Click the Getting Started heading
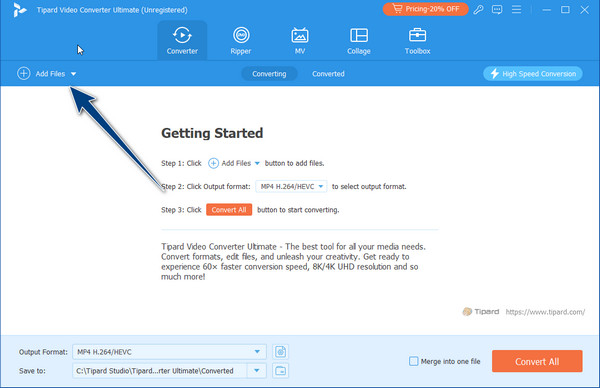This screenshot has width=600, height=388. click(x=212, y=133)
